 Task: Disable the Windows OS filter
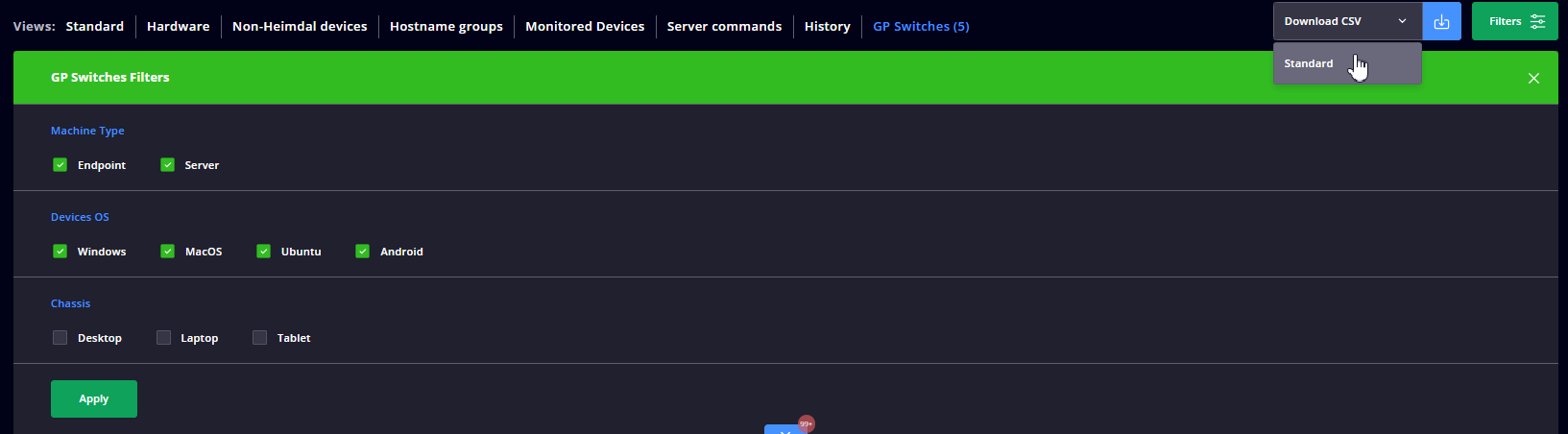coord(60,252)
